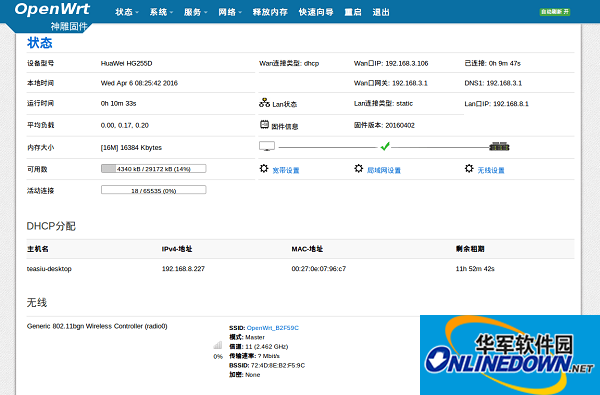Open the 状态 menu
This screenshot has height=395, width=600.
pyautogui.click(x=127, y=12)
